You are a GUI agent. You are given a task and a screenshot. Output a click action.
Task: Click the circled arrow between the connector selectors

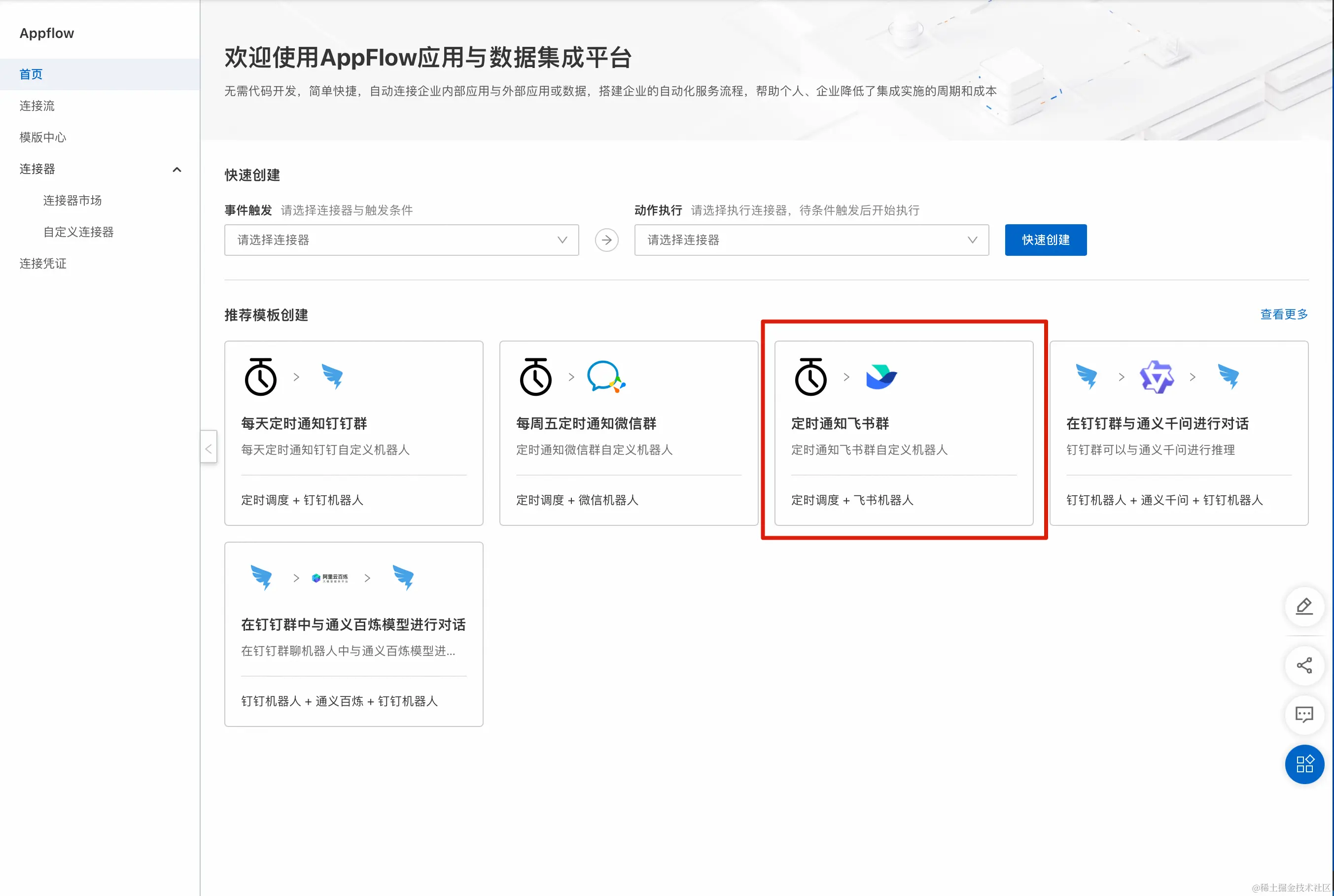click(x=606, y=240)
